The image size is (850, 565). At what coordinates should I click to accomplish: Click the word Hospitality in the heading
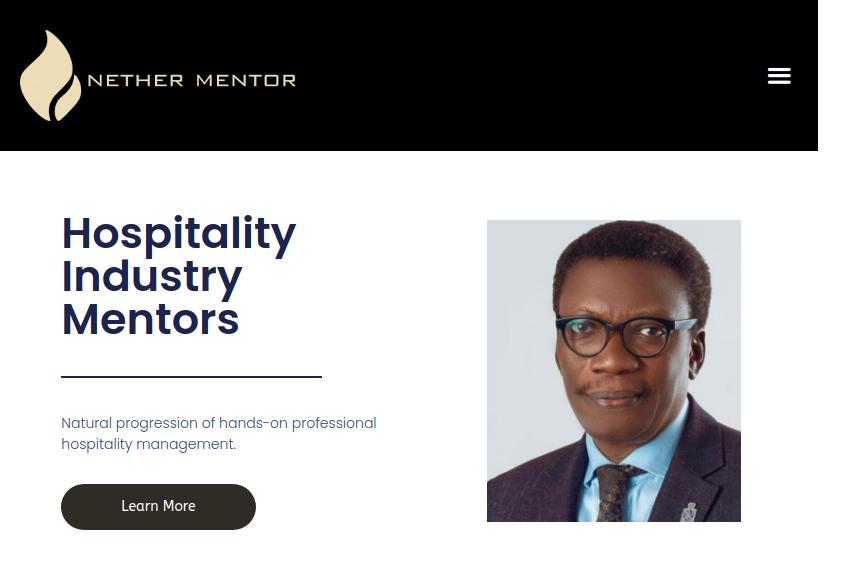179,233
